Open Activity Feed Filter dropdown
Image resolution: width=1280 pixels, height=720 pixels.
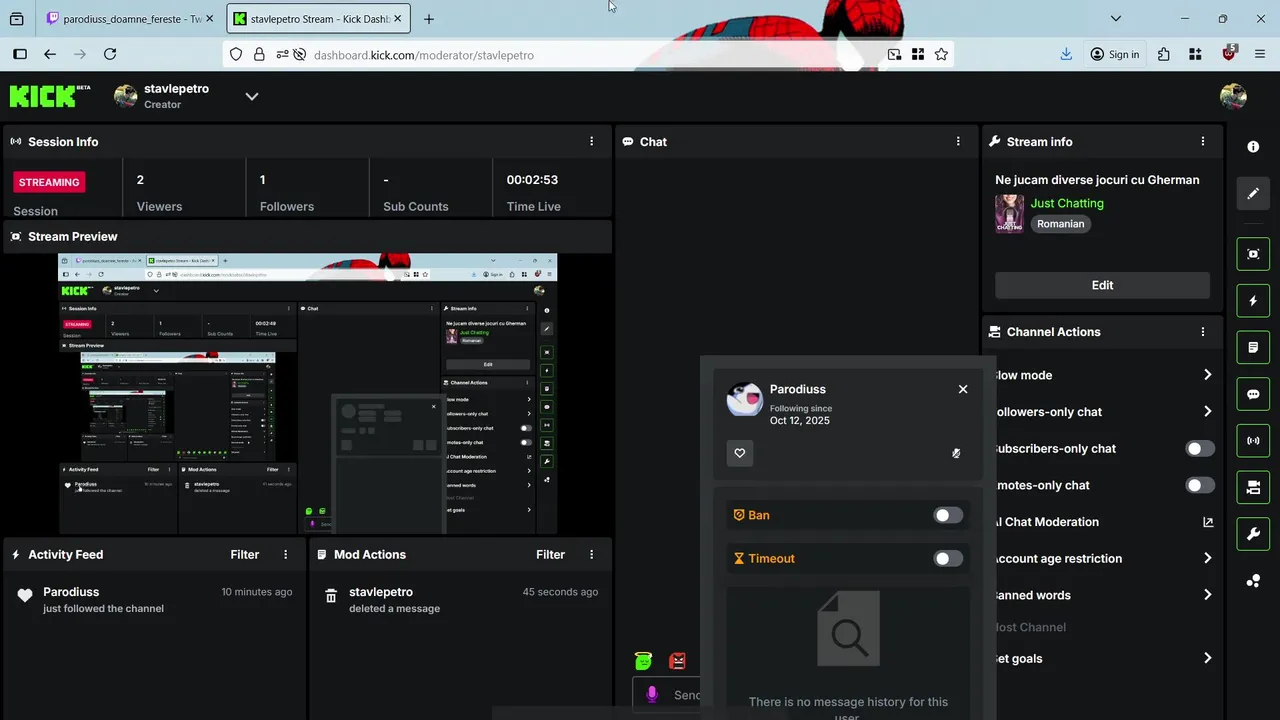(245, 554)
